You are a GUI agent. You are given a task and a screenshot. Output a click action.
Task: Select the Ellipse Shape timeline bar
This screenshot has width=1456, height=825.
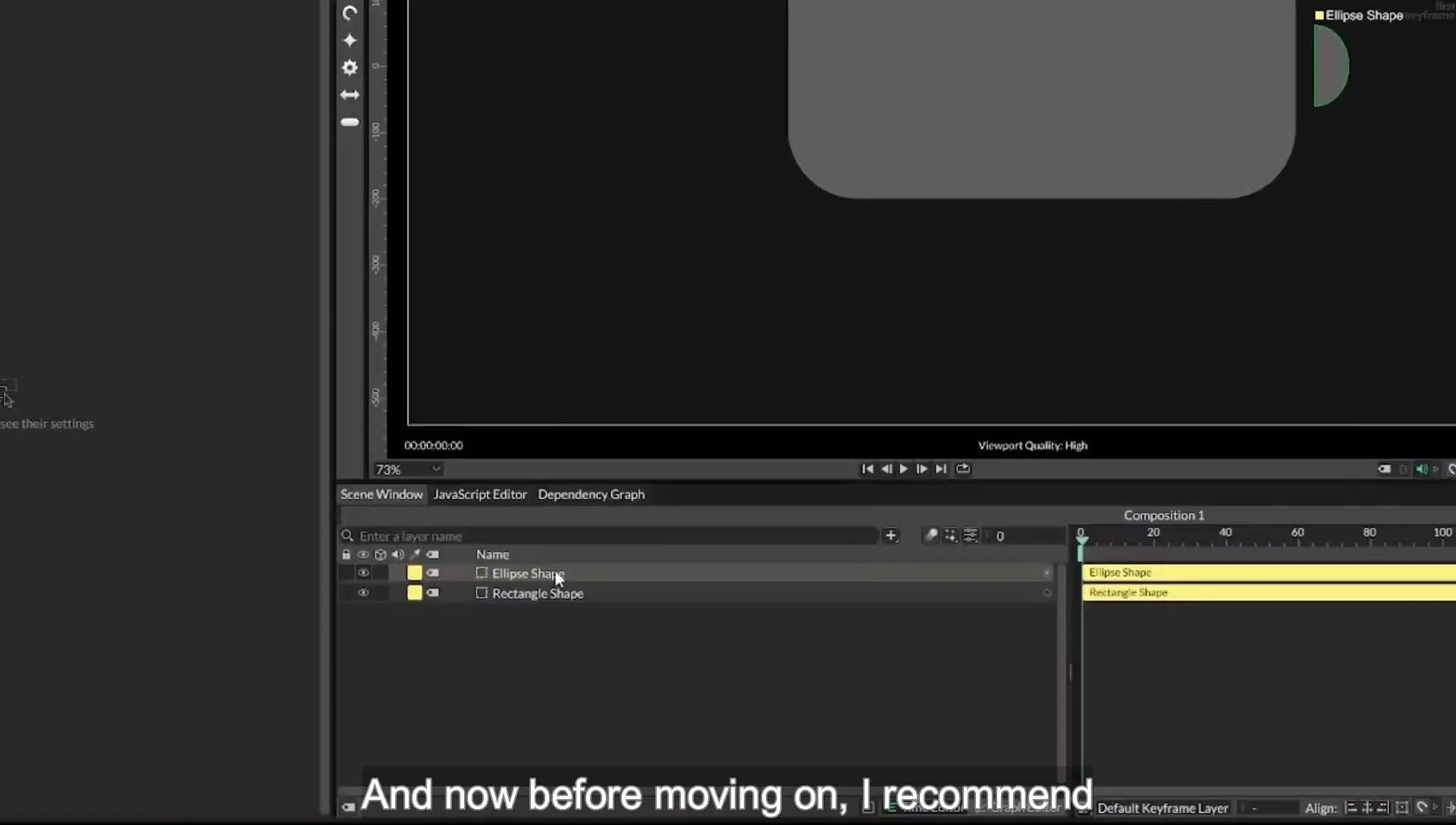(x=1269, y=572)
